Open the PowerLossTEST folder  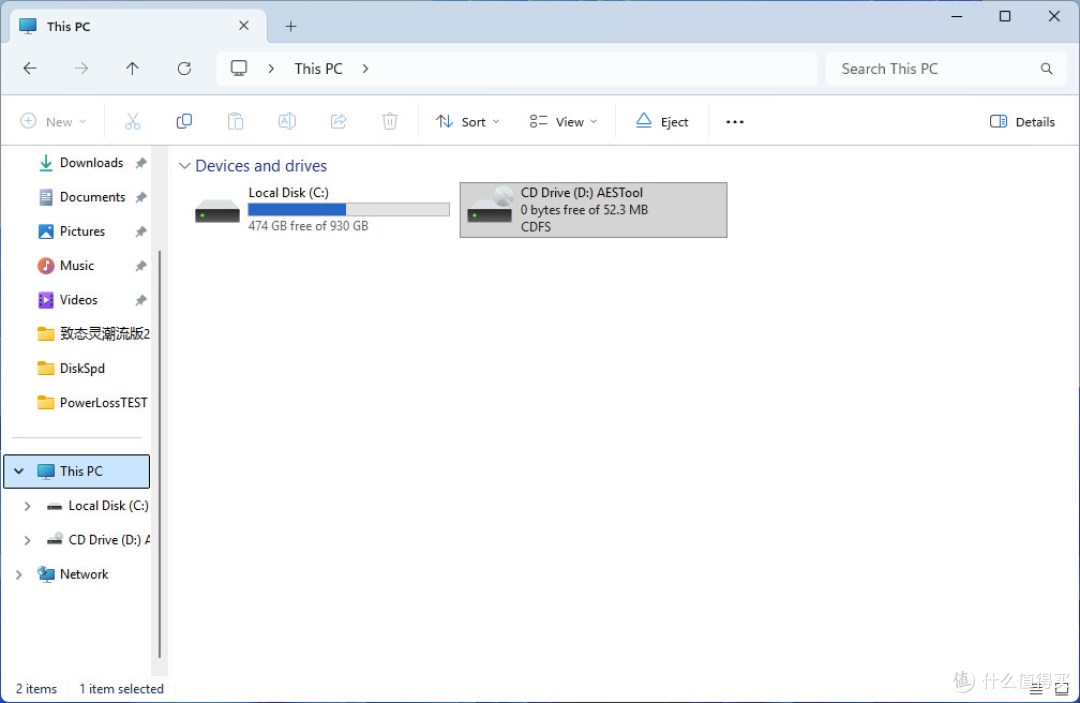click(x=93, y=403)
